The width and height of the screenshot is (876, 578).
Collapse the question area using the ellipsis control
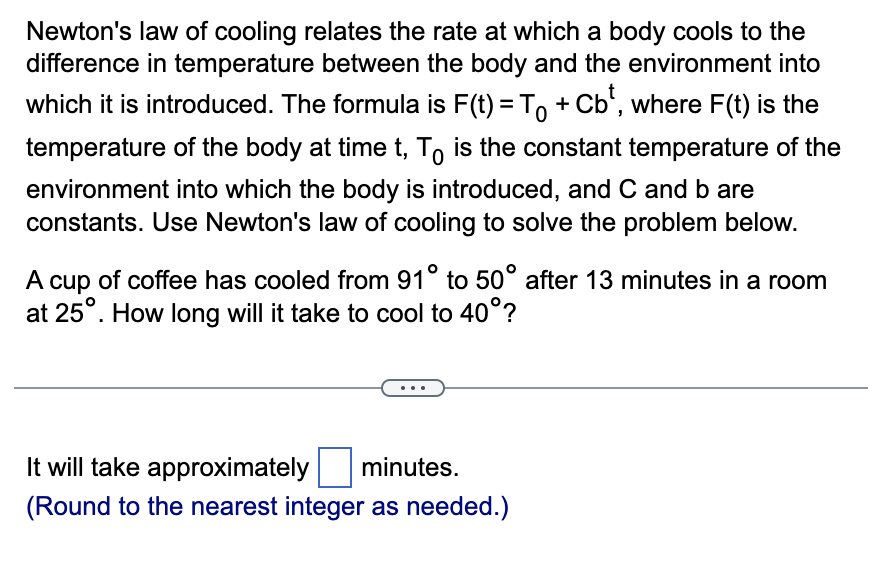[413, 388]
